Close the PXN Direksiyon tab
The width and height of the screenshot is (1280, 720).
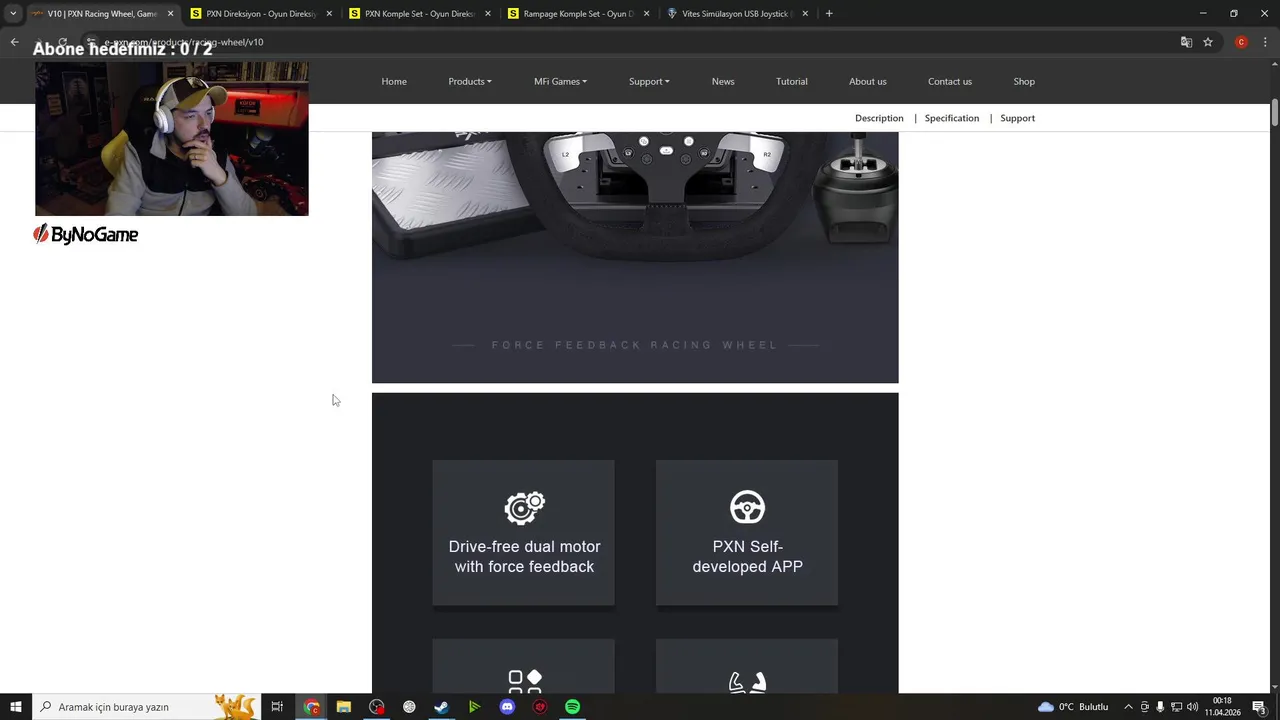(329, 14)
